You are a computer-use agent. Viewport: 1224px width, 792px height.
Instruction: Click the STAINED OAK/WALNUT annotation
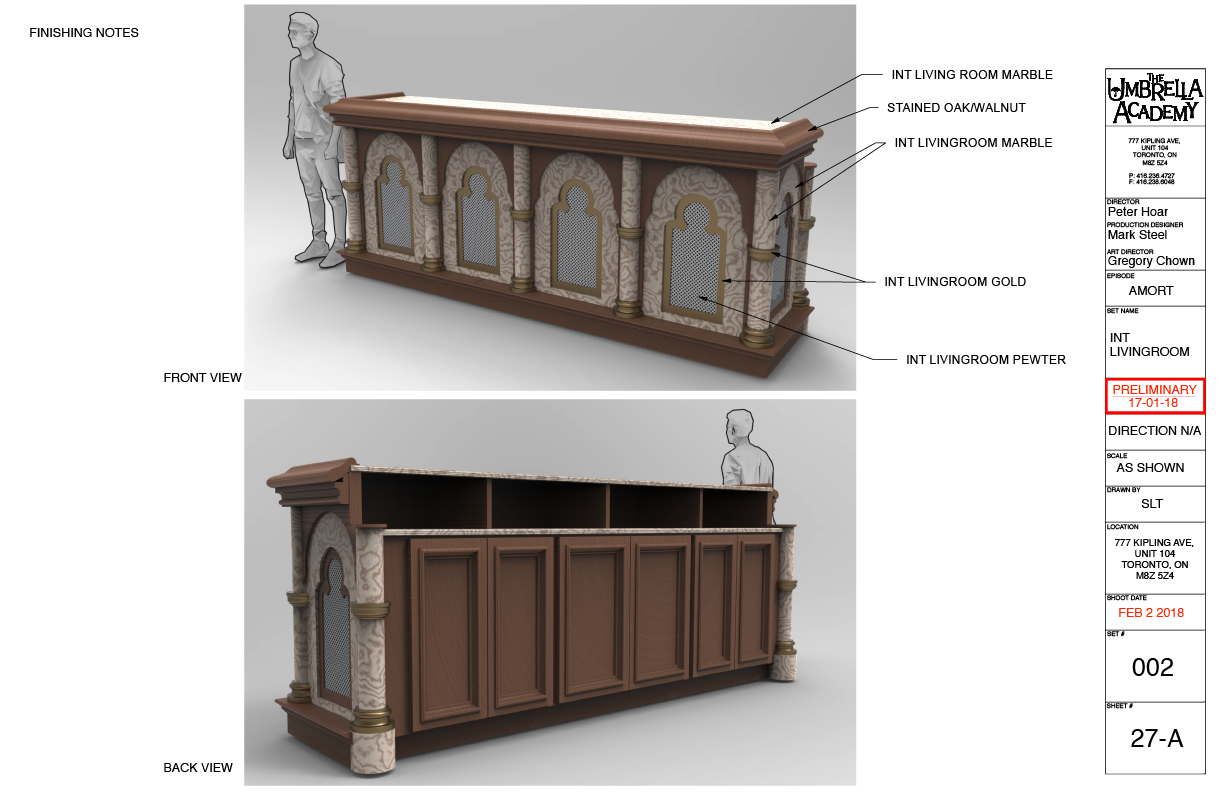point(957,108)
